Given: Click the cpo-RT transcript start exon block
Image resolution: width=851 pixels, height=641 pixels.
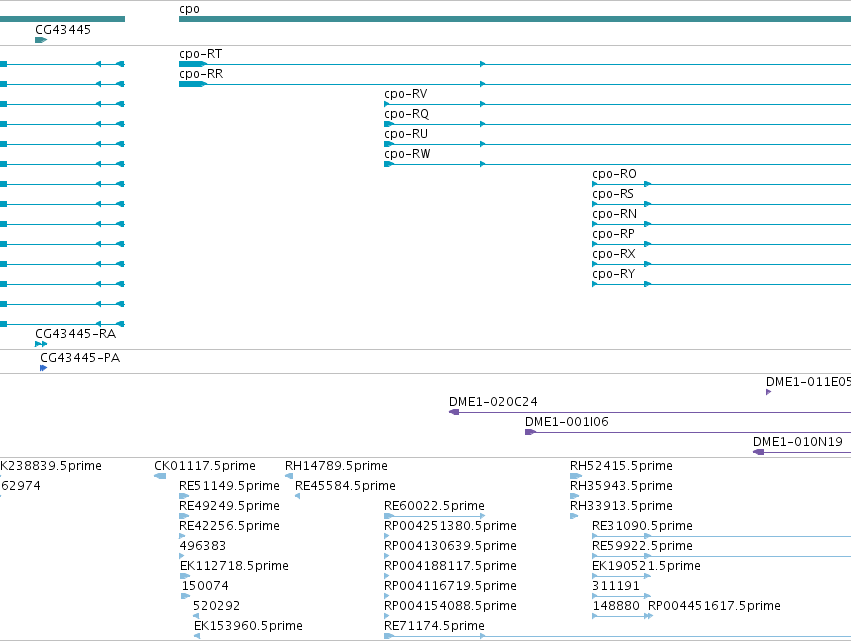Looking at the screenshot, I should point(193,64).
